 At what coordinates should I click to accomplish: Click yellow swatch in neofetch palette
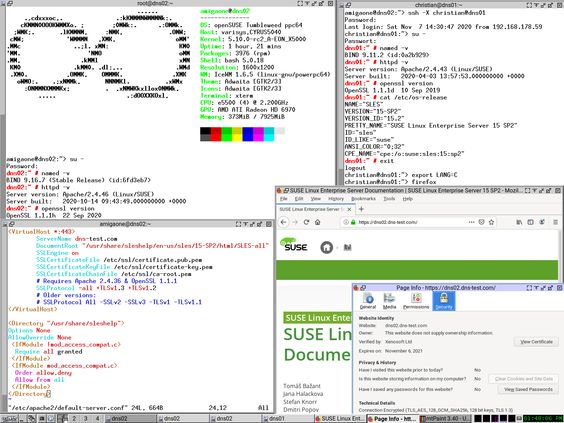click(237, 134)
